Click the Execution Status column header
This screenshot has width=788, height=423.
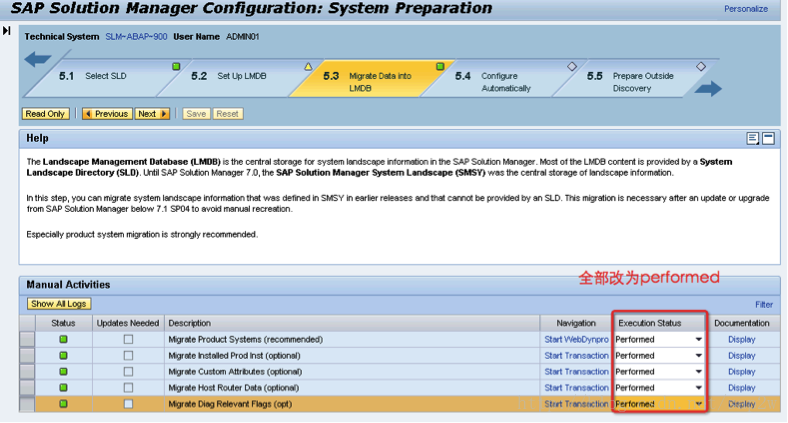point(659,323)
